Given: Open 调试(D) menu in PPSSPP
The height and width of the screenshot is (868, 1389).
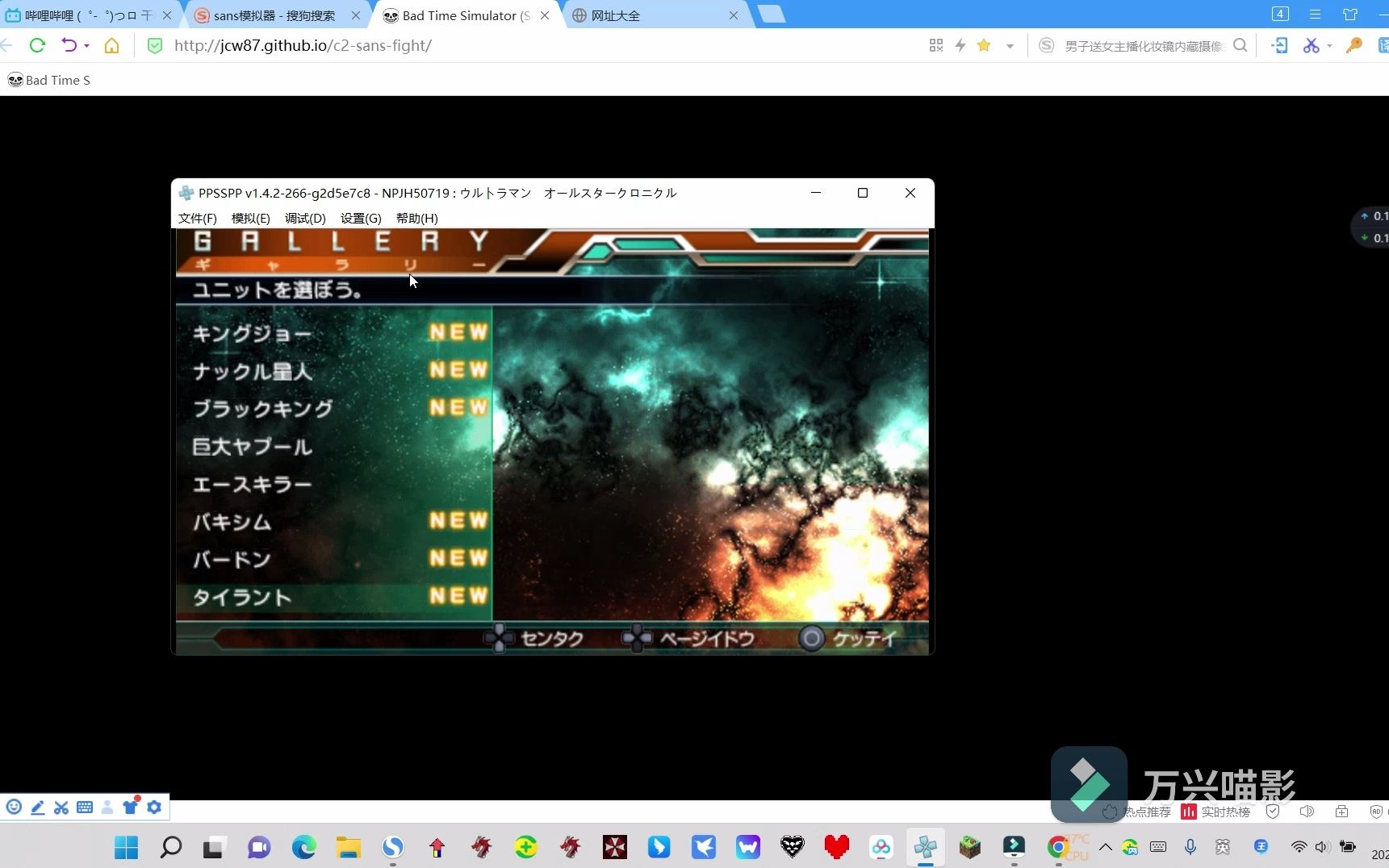Looking at the screenshot, I should [305, 218].
